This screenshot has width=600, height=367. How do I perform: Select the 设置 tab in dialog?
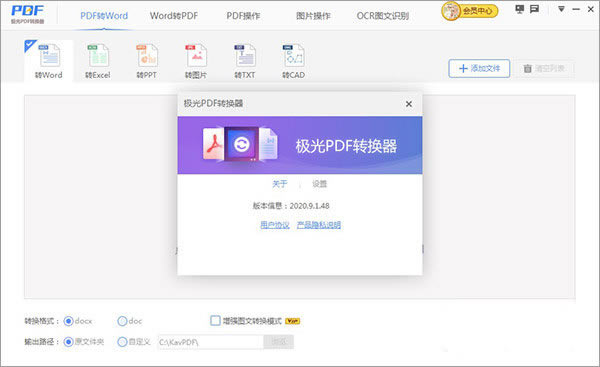(x=320, y=184)
